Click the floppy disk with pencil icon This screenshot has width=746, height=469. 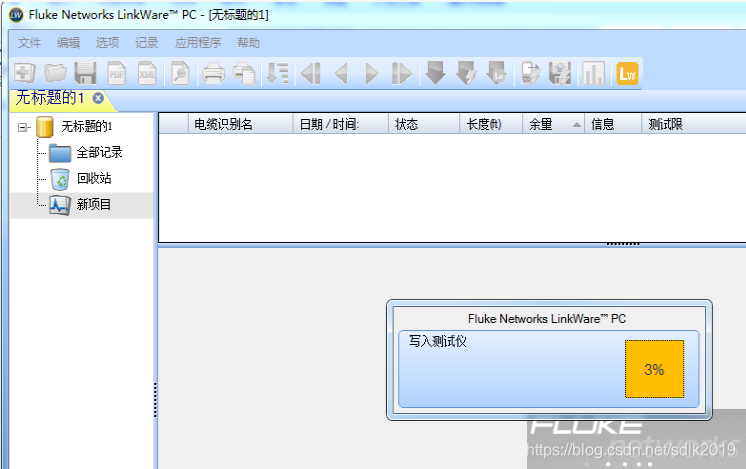tap(560, 73)
